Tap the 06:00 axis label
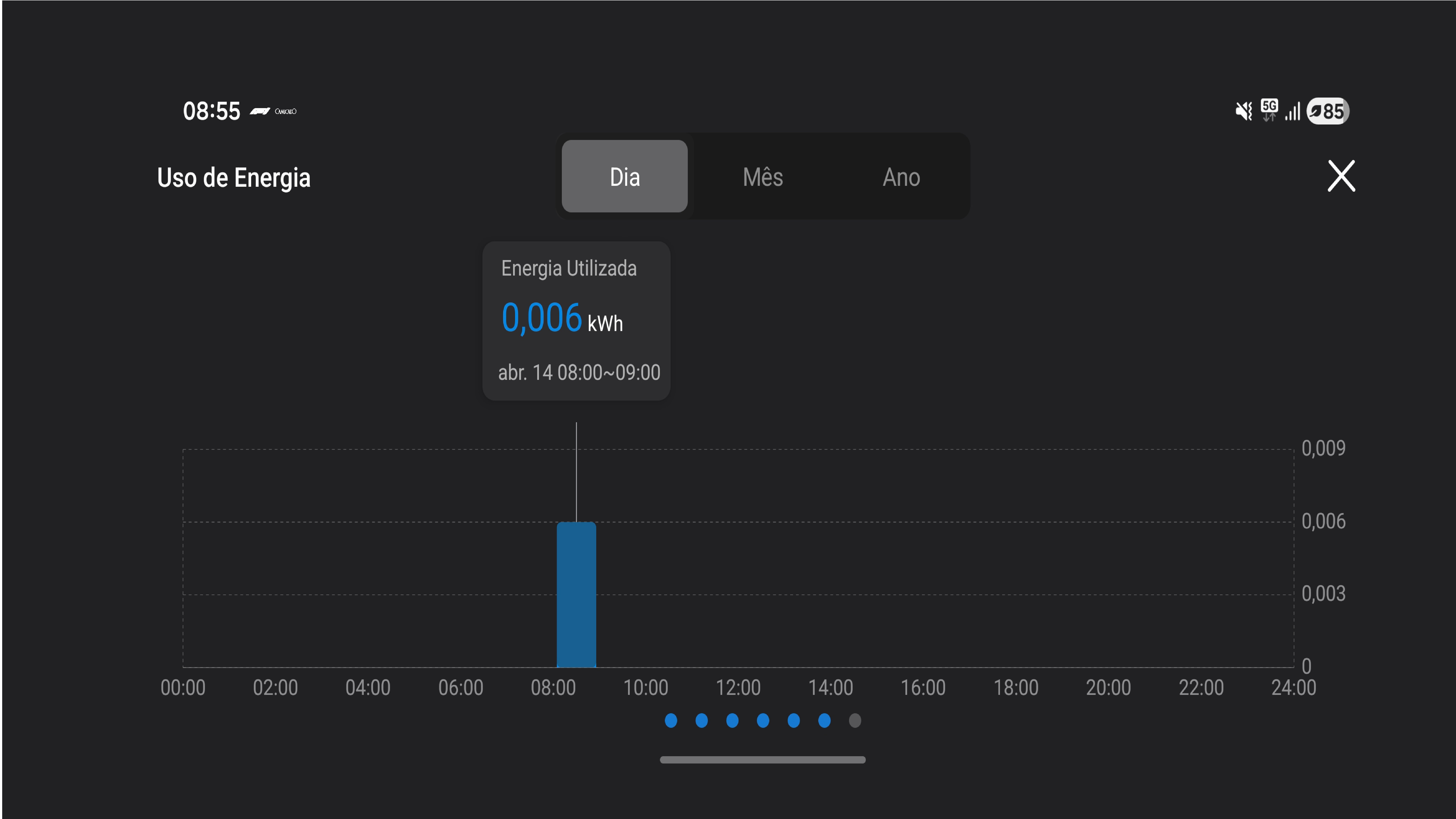This screenshot has width=1456, height=819. 461,688
